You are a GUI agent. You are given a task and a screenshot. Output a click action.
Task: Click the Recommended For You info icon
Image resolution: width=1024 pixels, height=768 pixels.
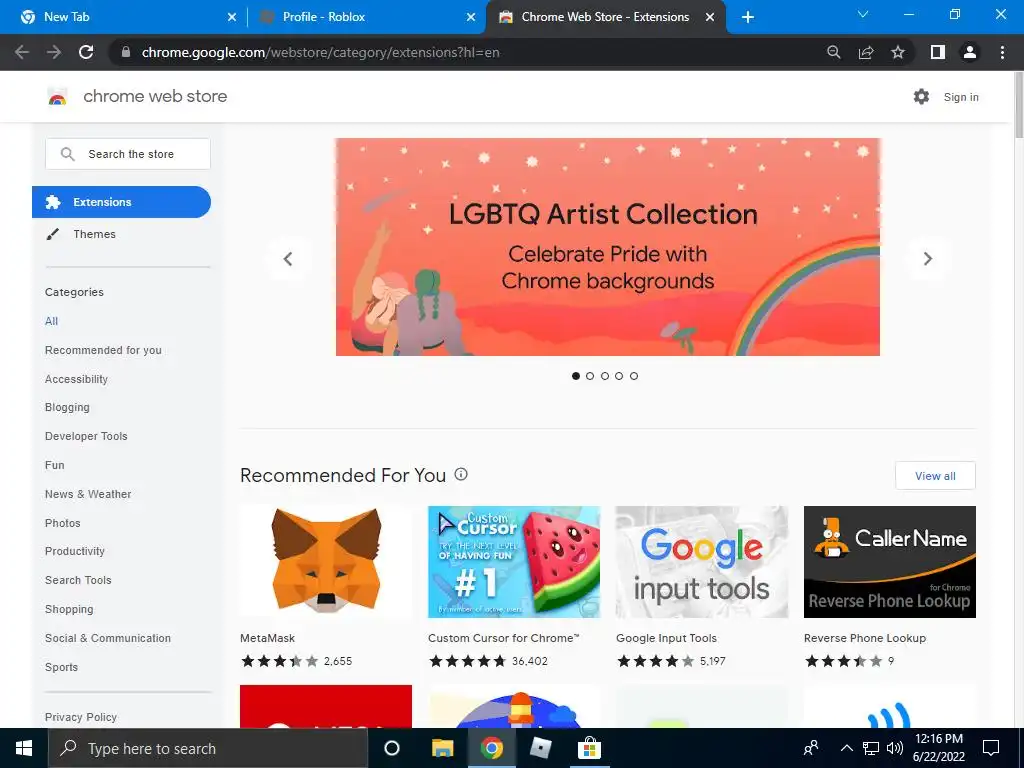click(x=461, y=474)
